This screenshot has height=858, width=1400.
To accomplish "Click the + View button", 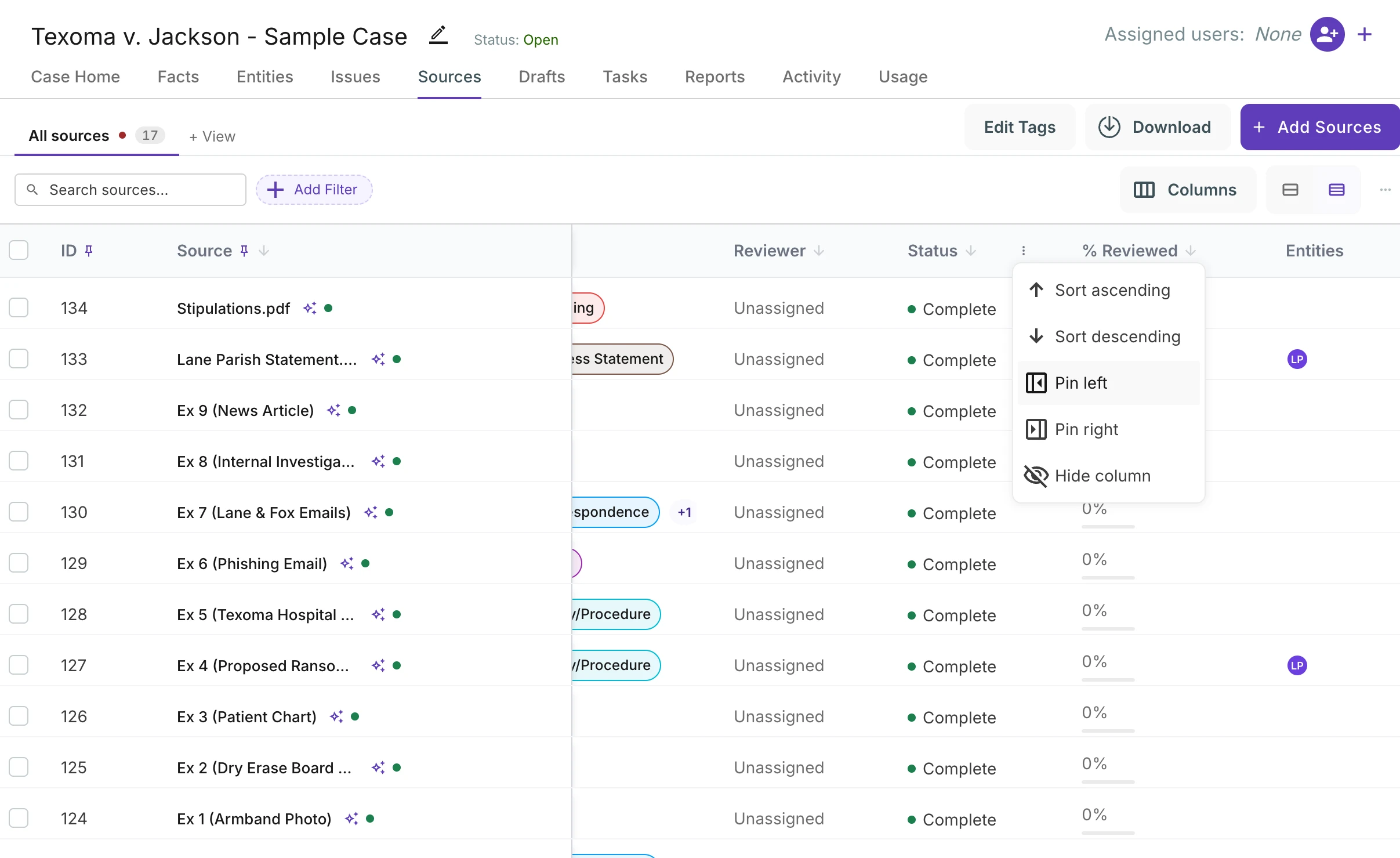I will pos(212,136).
